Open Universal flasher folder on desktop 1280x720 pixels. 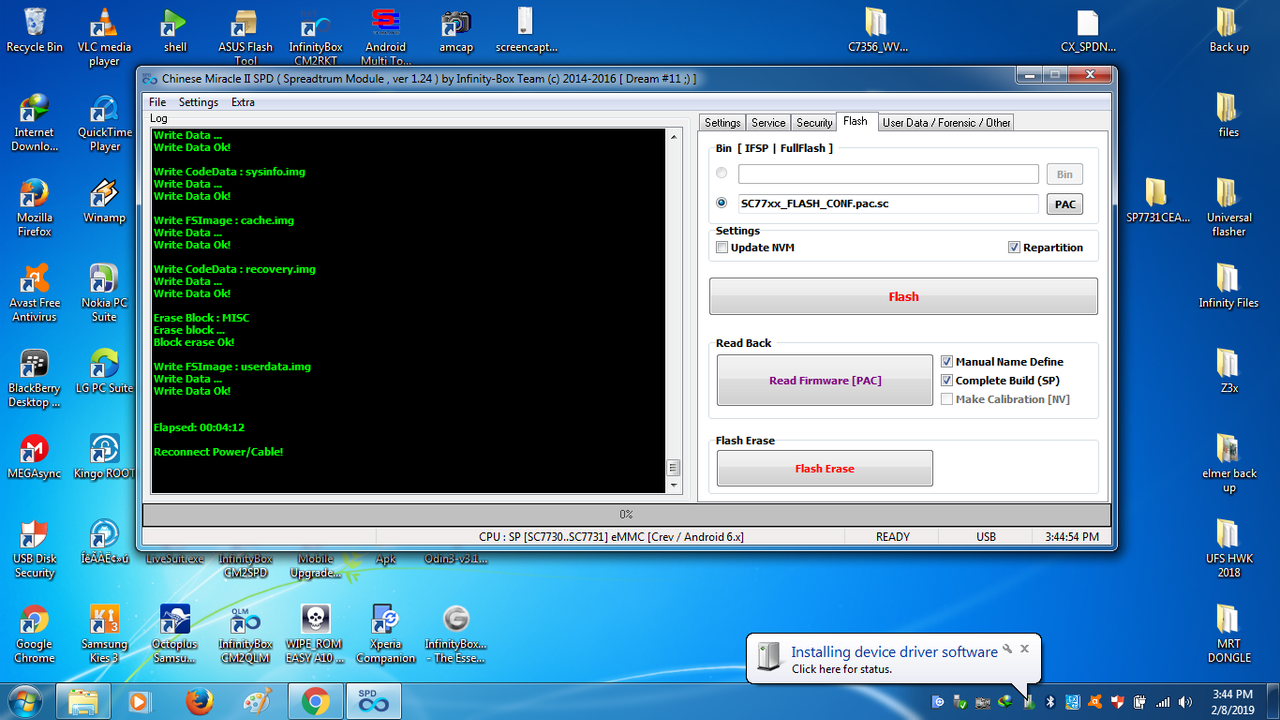1228,207
